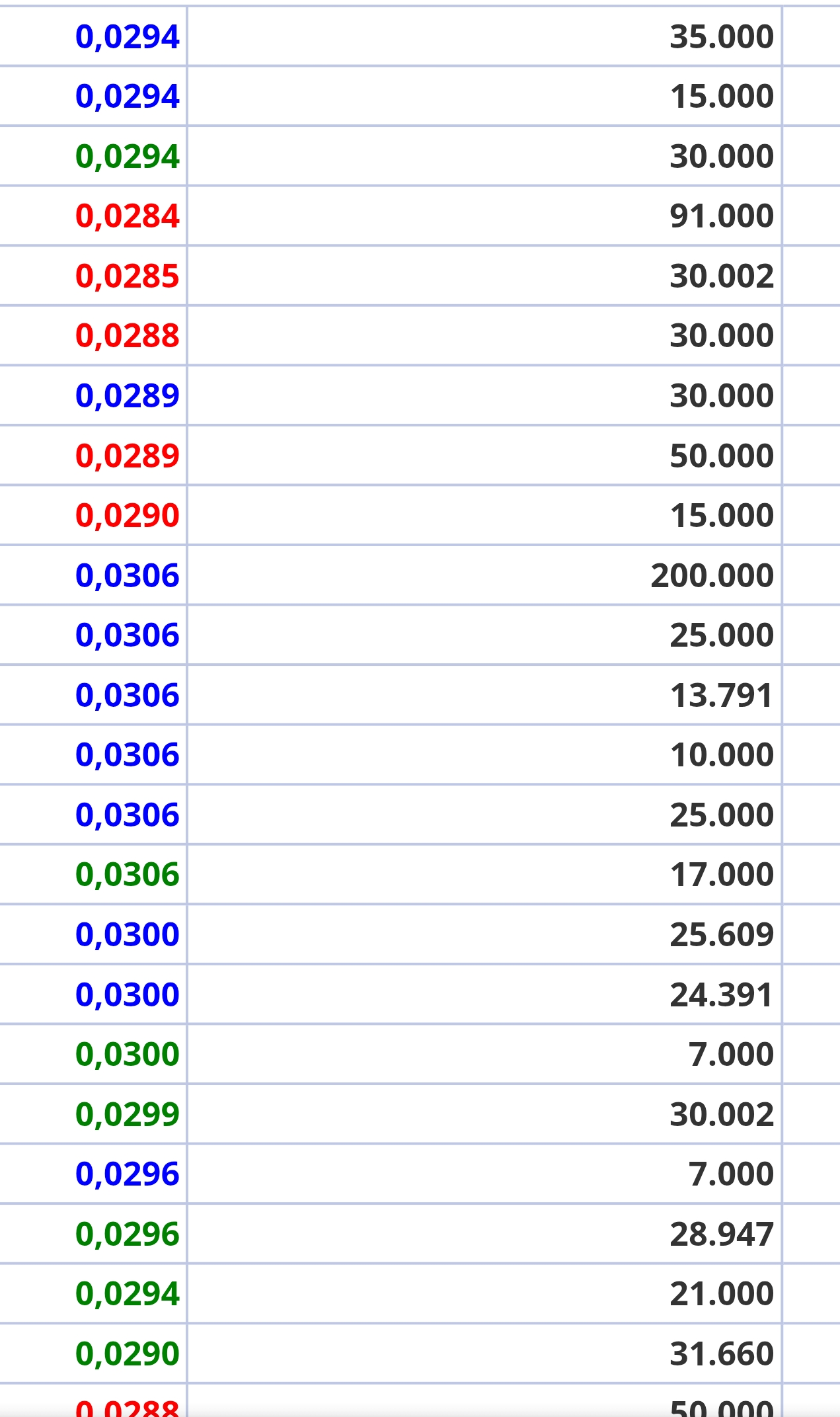Select the volume 13.791 row's blue price

tap(128, 696)
